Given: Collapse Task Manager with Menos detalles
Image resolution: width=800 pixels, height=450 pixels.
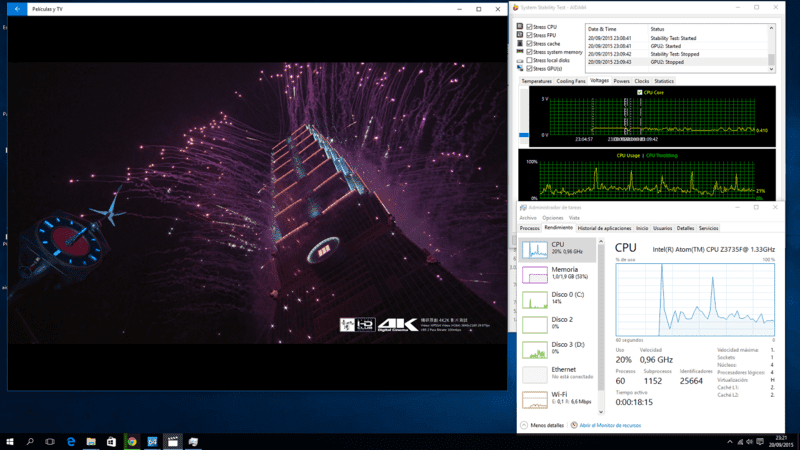Looking at the screenshot, I should [x=542, y=425].
